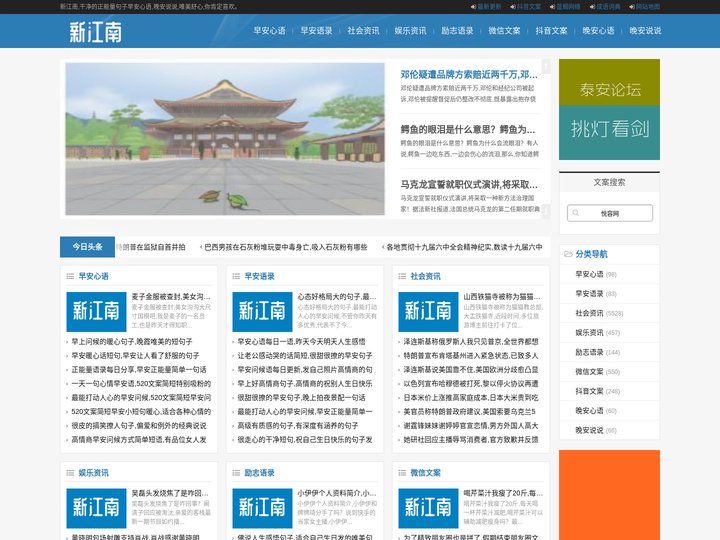Image resolution: width=720 pixels, height=540 pixels.
Task: Open headline 鳄鱼的眼泪是什么意思
Action: click(x=467, y=129)
